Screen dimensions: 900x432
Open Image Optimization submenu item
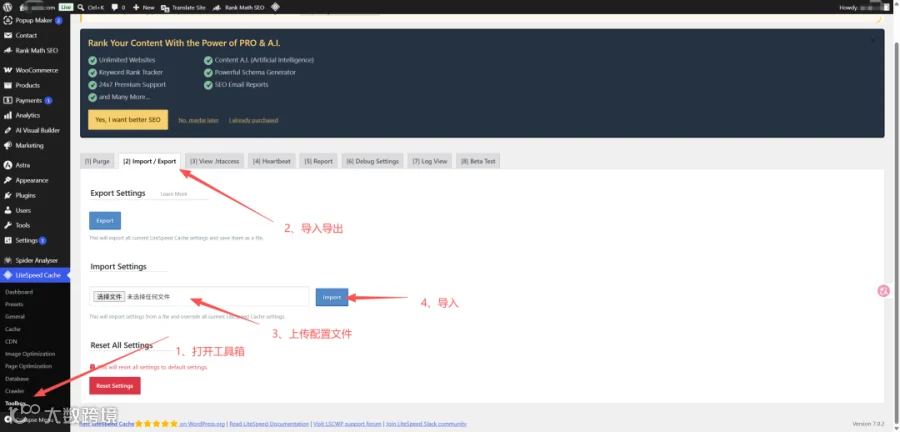(30, 354)
